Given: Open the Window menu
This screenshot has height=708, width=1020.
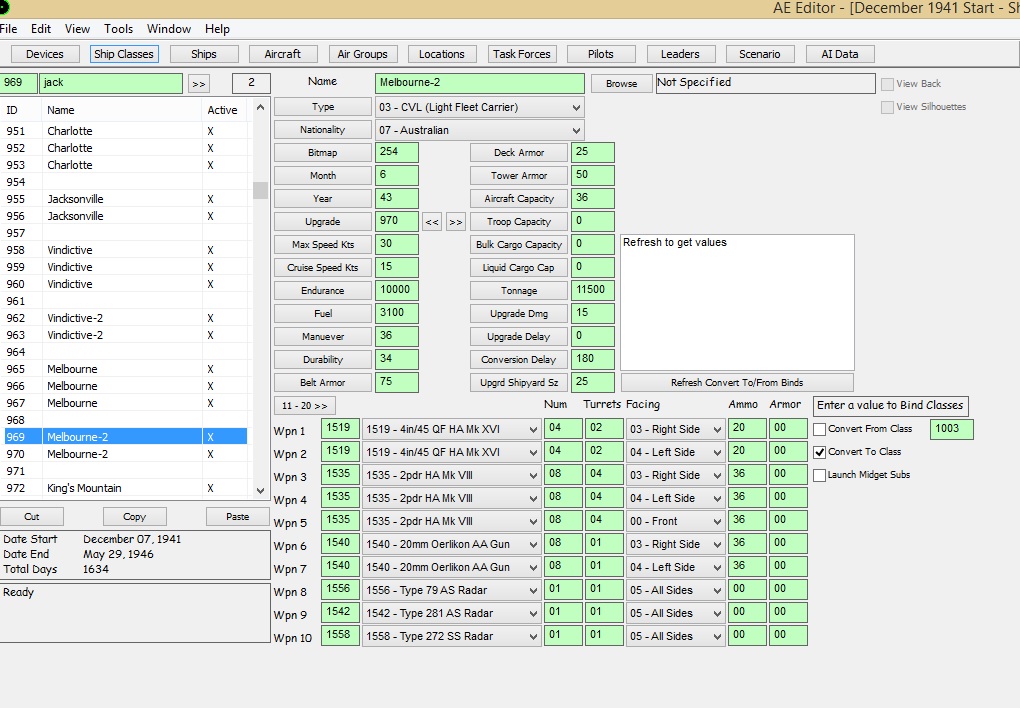Looking at the screenshot, I should pyautogui.click(x=169, y=29).
